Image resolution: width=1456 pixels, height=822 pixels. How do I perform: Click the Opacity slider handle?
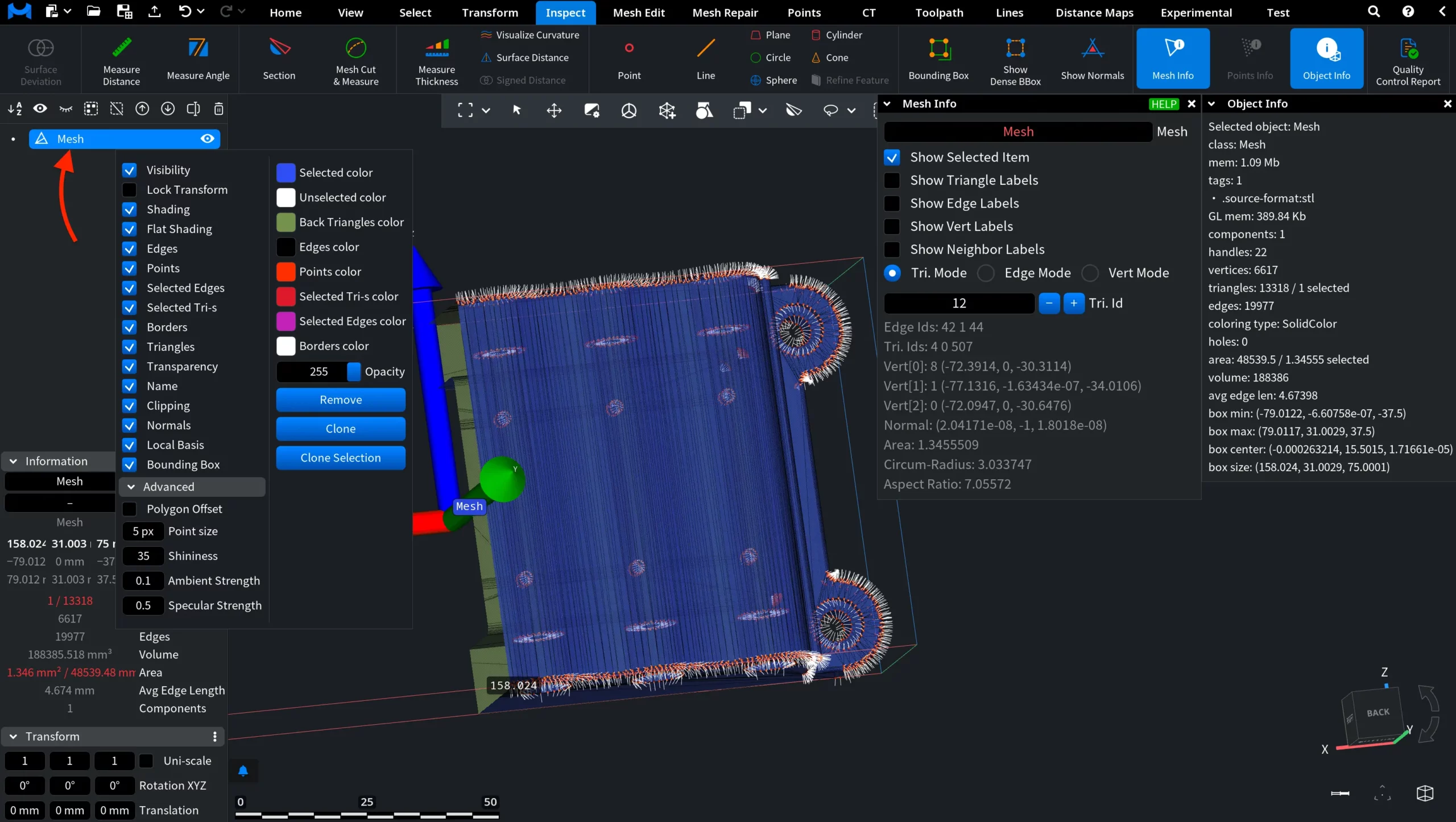click(x=354, y=372)
